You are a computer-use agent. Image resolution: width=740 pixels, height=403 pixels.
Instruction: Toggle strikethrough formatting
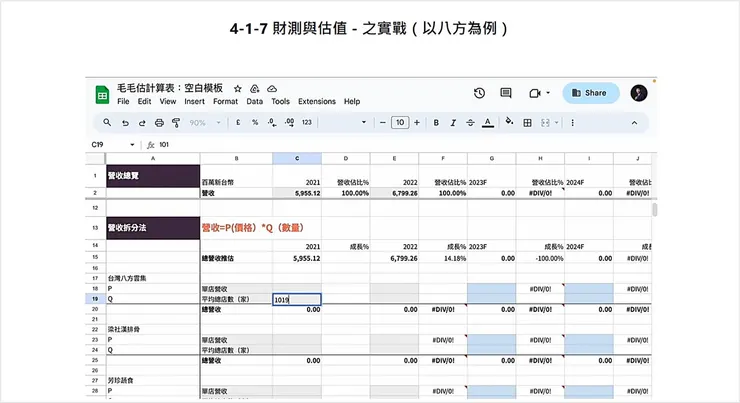click(471, 123)
